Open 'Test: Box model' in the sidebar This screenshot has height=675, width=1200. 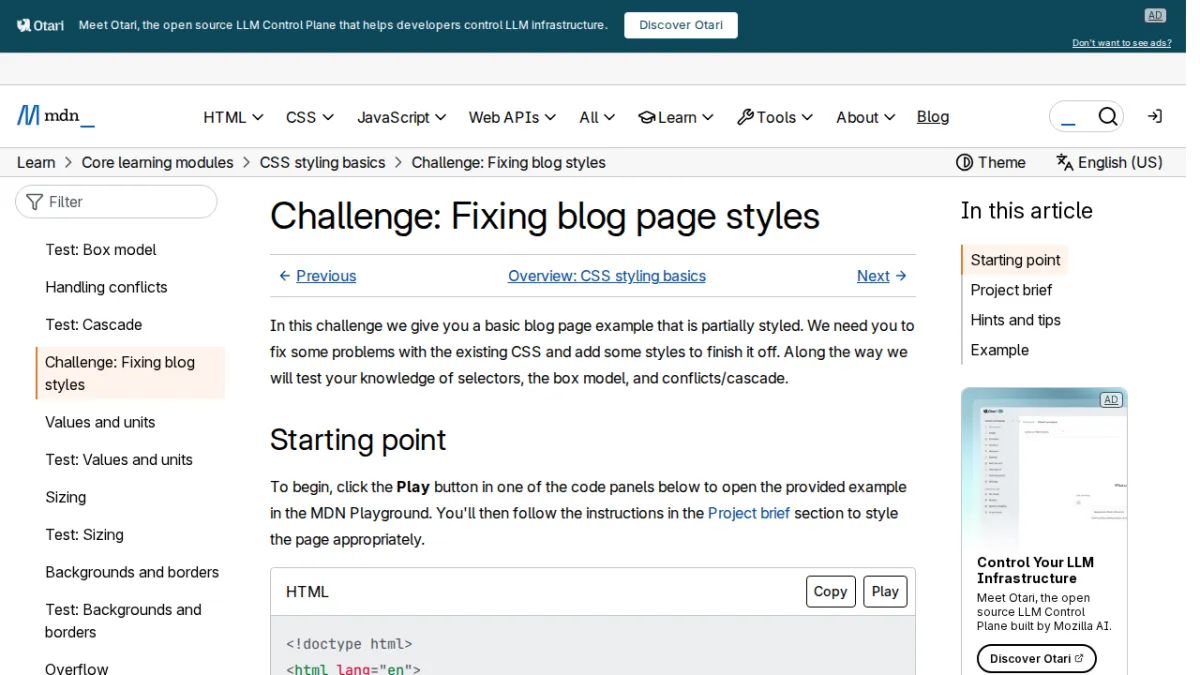[101, 250]
